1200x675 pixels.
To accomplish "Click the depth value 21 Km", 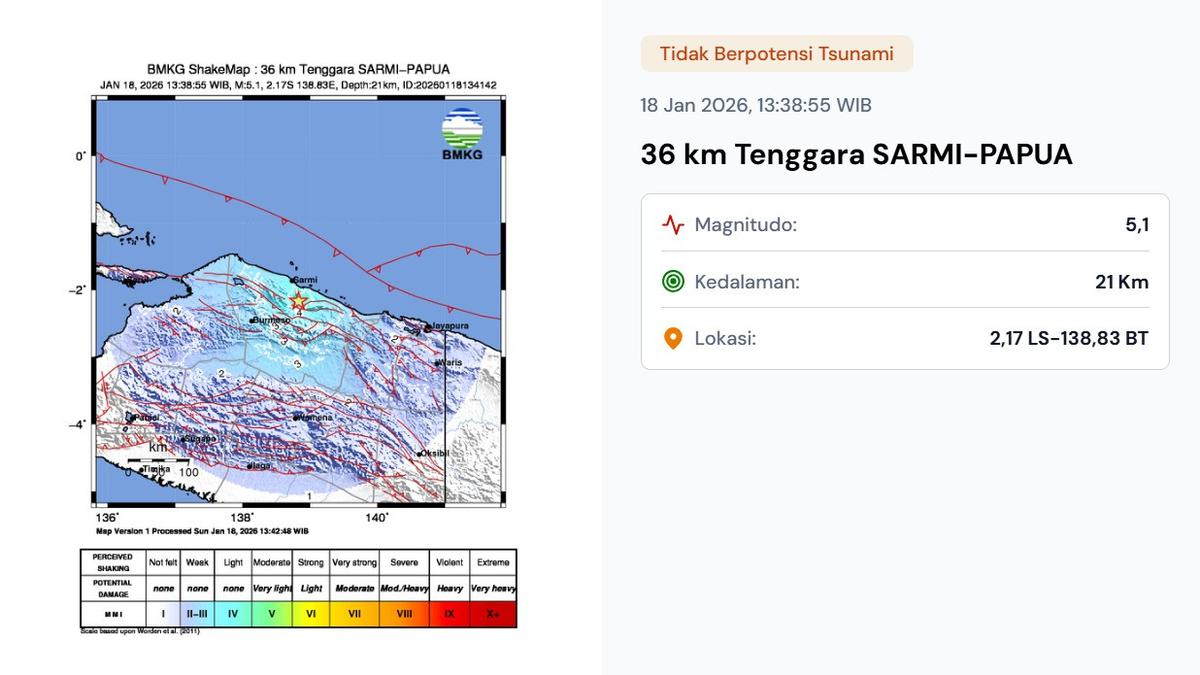I will coord(1124,282).
